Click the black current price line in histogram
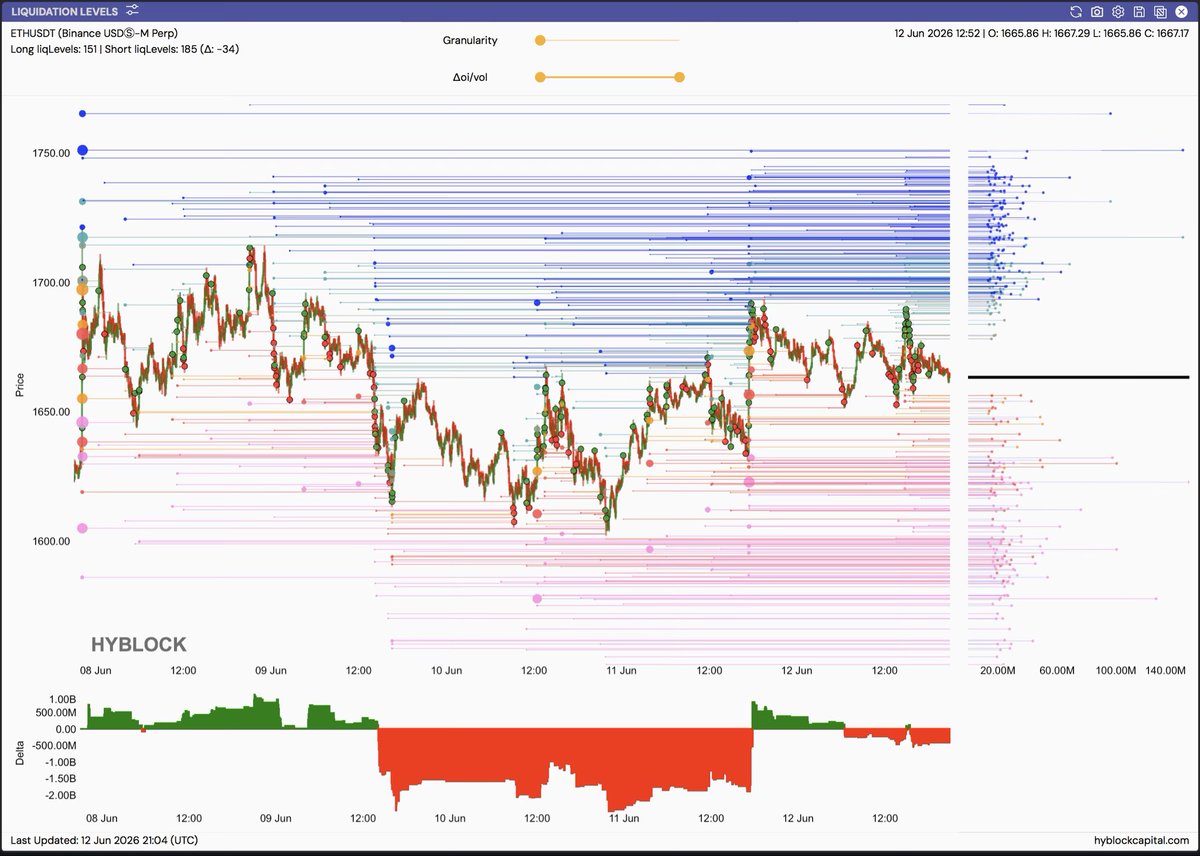This screenshot has height=856, width=1200. point(1078,377)
